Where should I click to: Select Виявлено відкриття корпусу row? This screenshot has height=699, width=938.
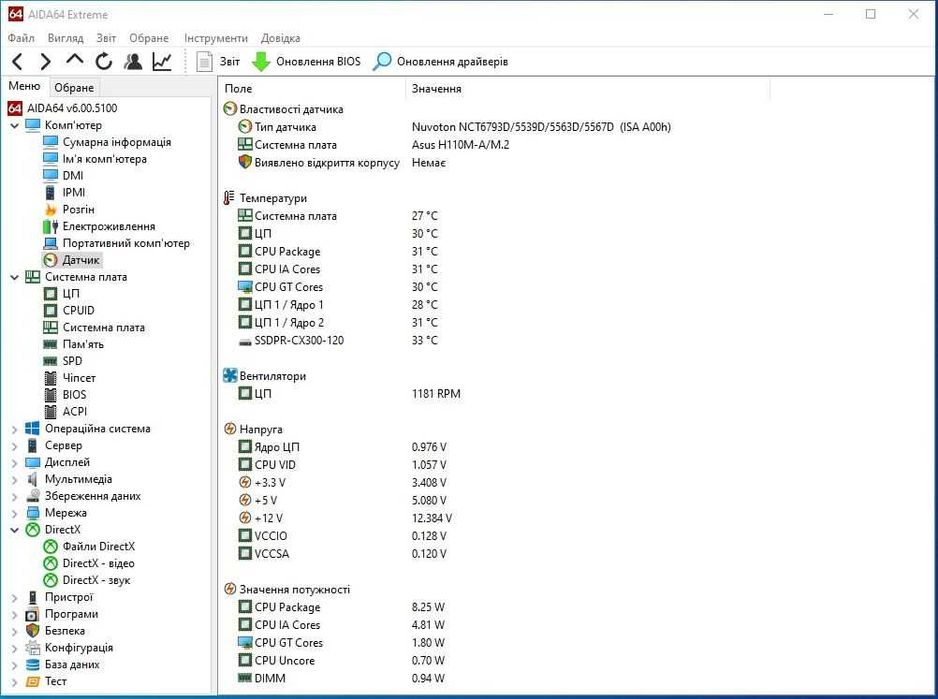tap(342, 163)
